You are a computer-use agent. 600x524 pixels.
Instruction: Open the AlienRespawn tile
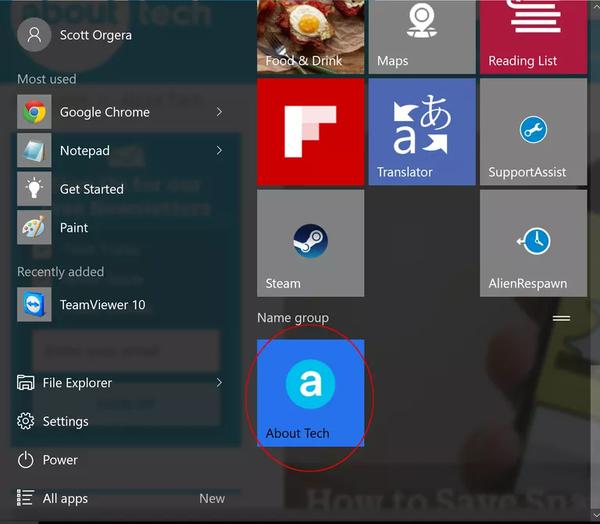click(533, 243)
